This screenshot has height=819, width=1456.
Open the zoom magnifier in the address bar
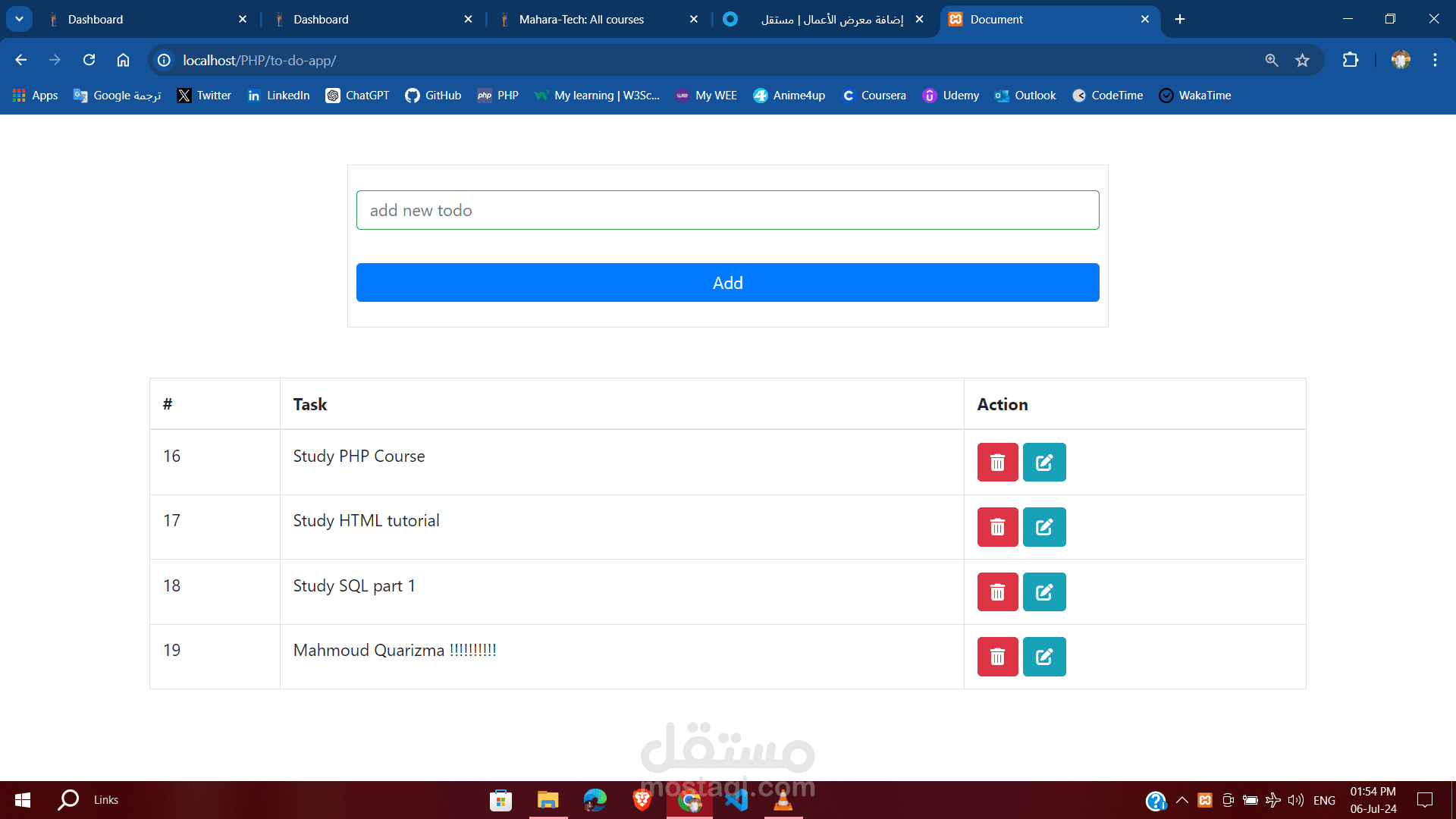point(1272,61)
